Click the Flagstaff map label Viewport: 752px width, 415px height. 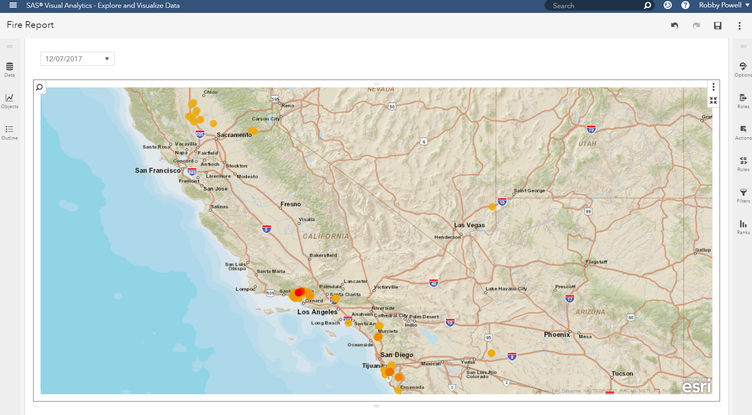597,262
